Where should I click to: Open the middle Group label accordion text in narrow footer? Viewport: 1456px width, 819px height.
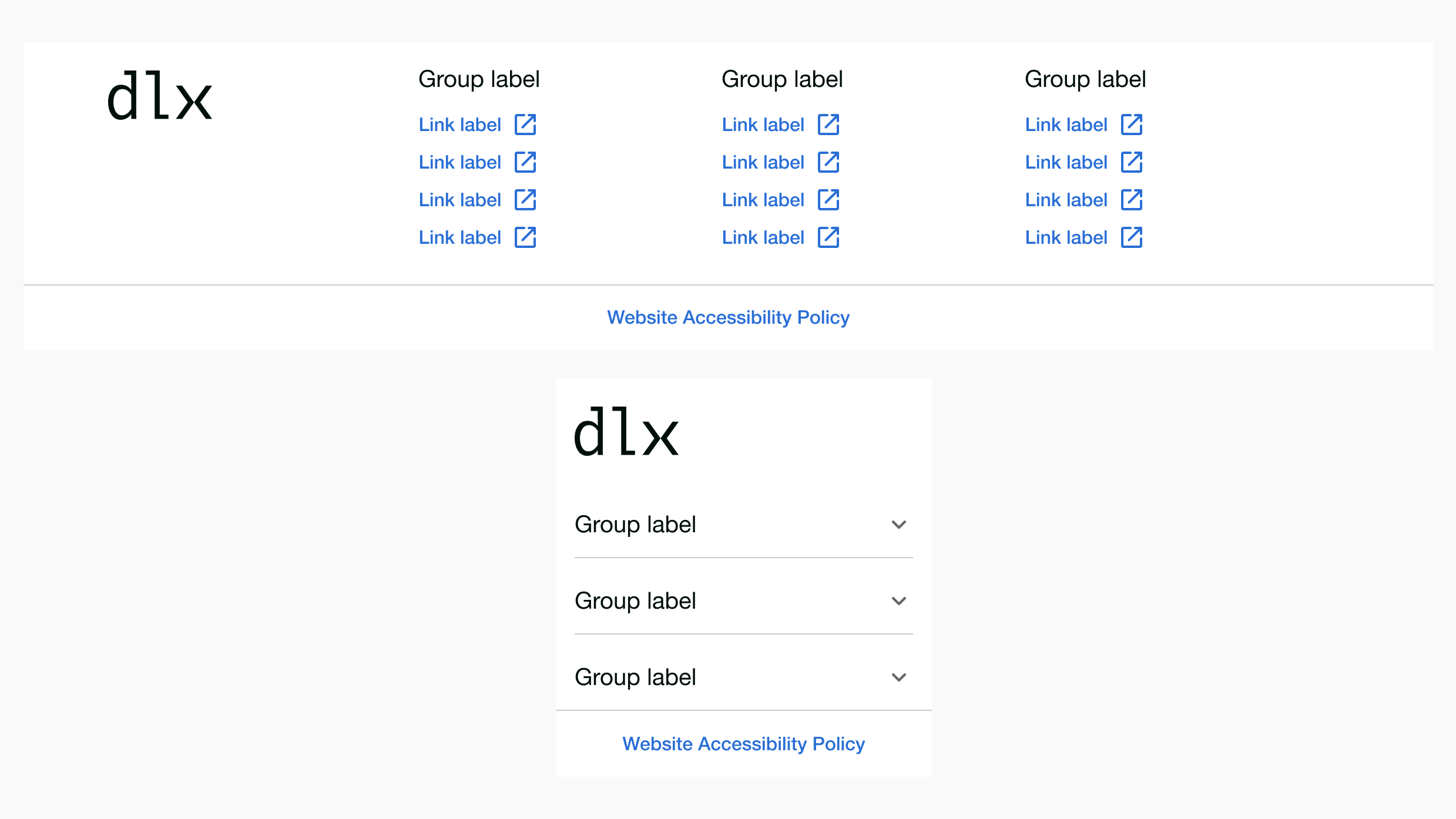[x=635, y=600]
